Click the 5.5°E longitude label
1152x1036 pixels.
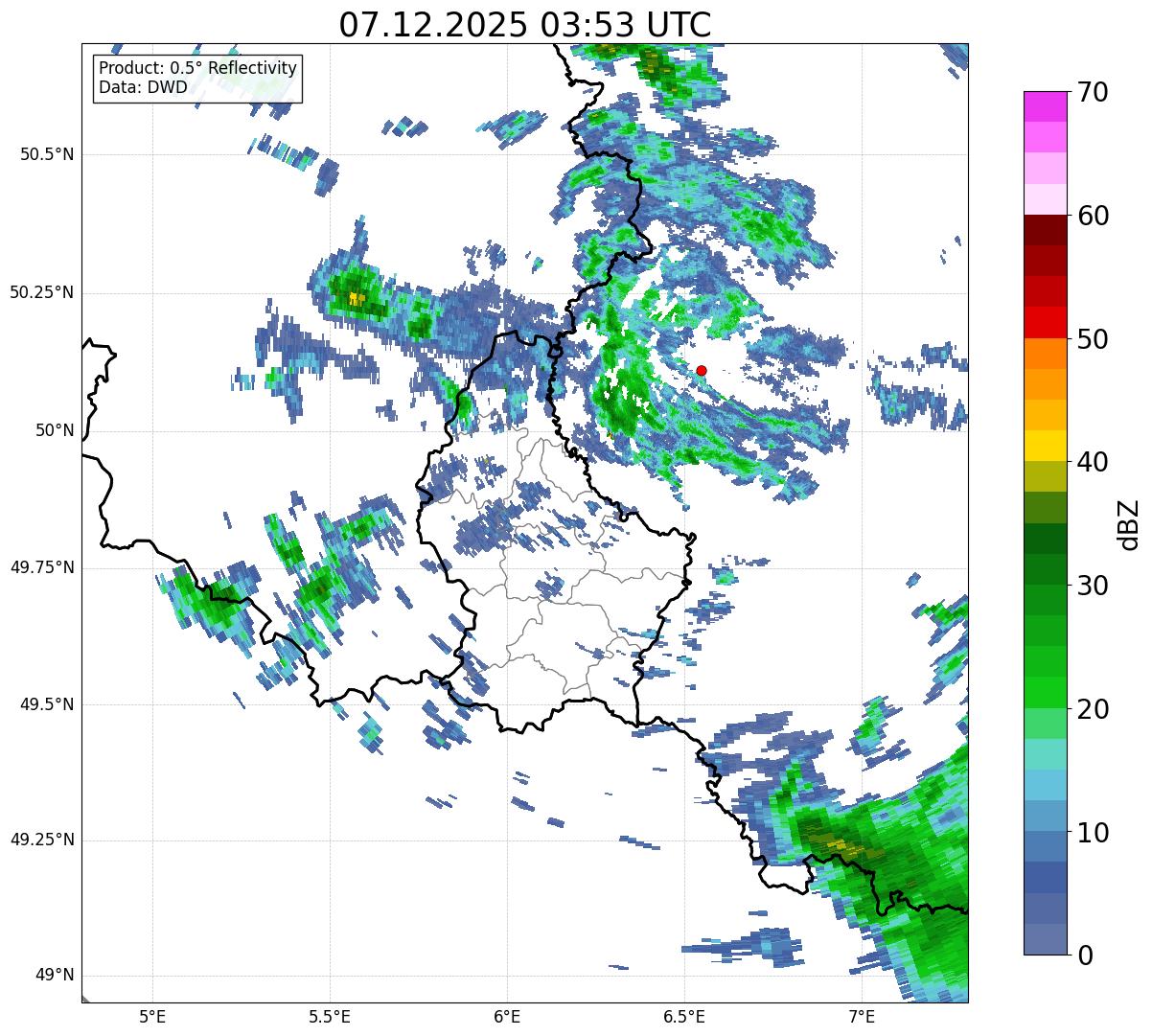[x=330, y=1016]
